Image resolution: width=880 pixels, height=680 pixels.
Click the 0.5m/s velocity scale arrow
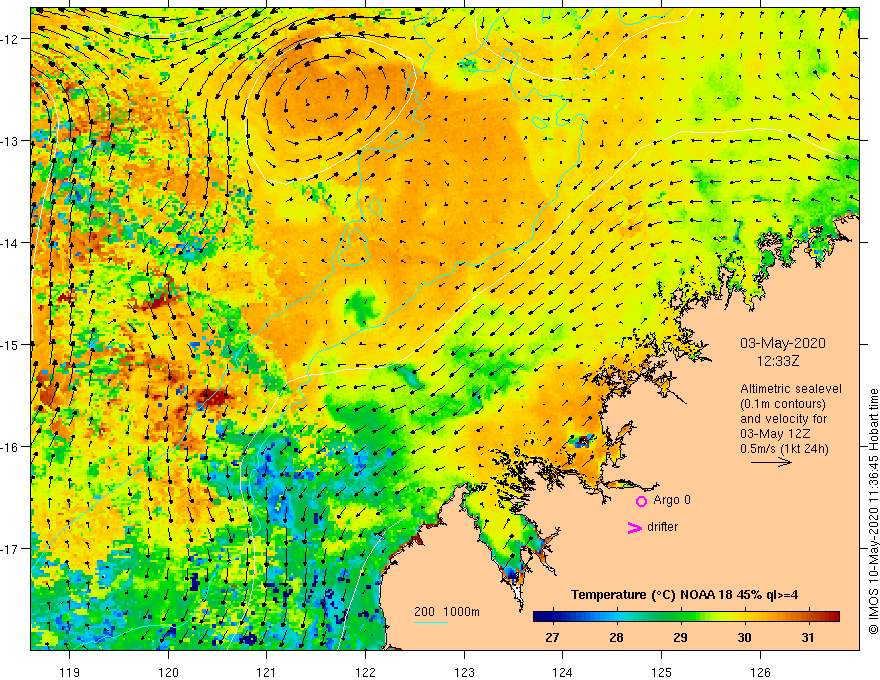[771, 462]
